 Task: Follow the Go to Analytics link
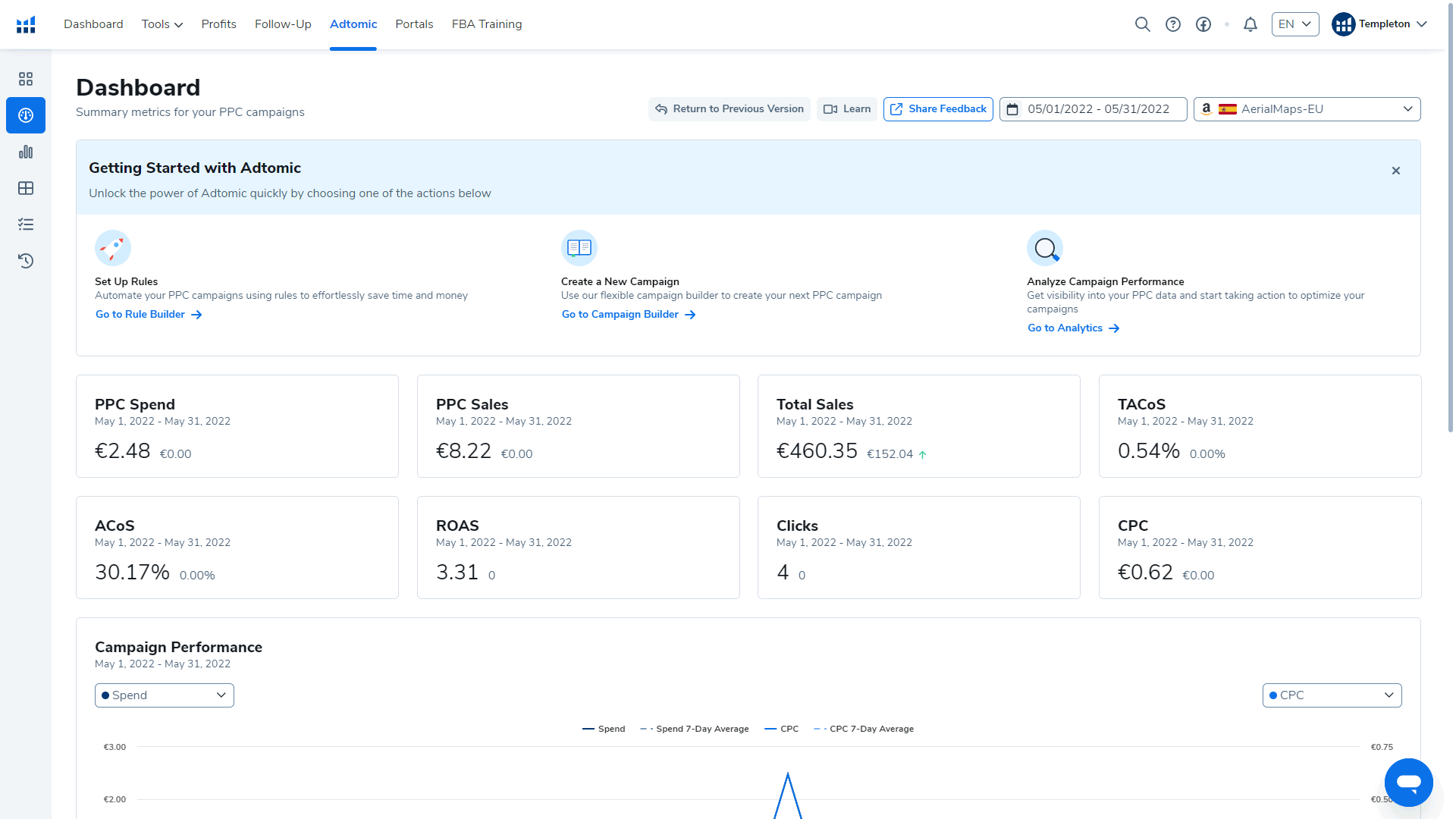1074,328
